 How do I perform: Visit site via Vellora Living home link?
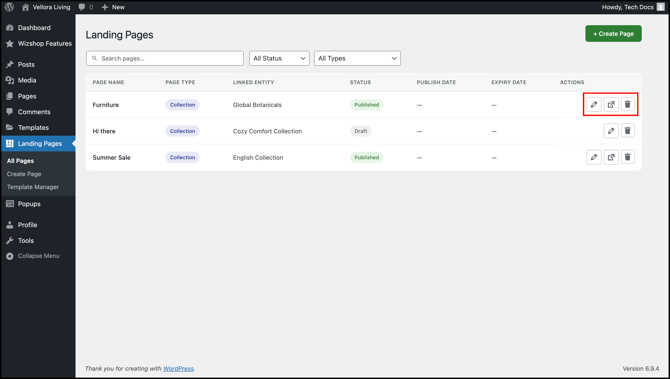46,7
